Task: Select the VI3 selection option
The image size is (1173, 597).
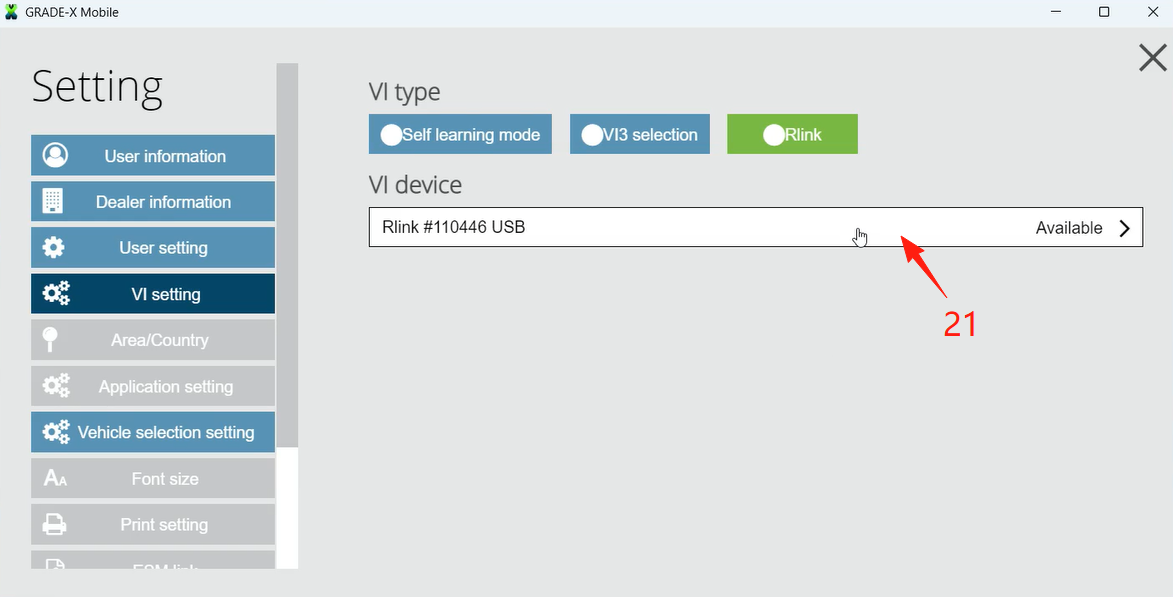Action: [x=640, y=135]
